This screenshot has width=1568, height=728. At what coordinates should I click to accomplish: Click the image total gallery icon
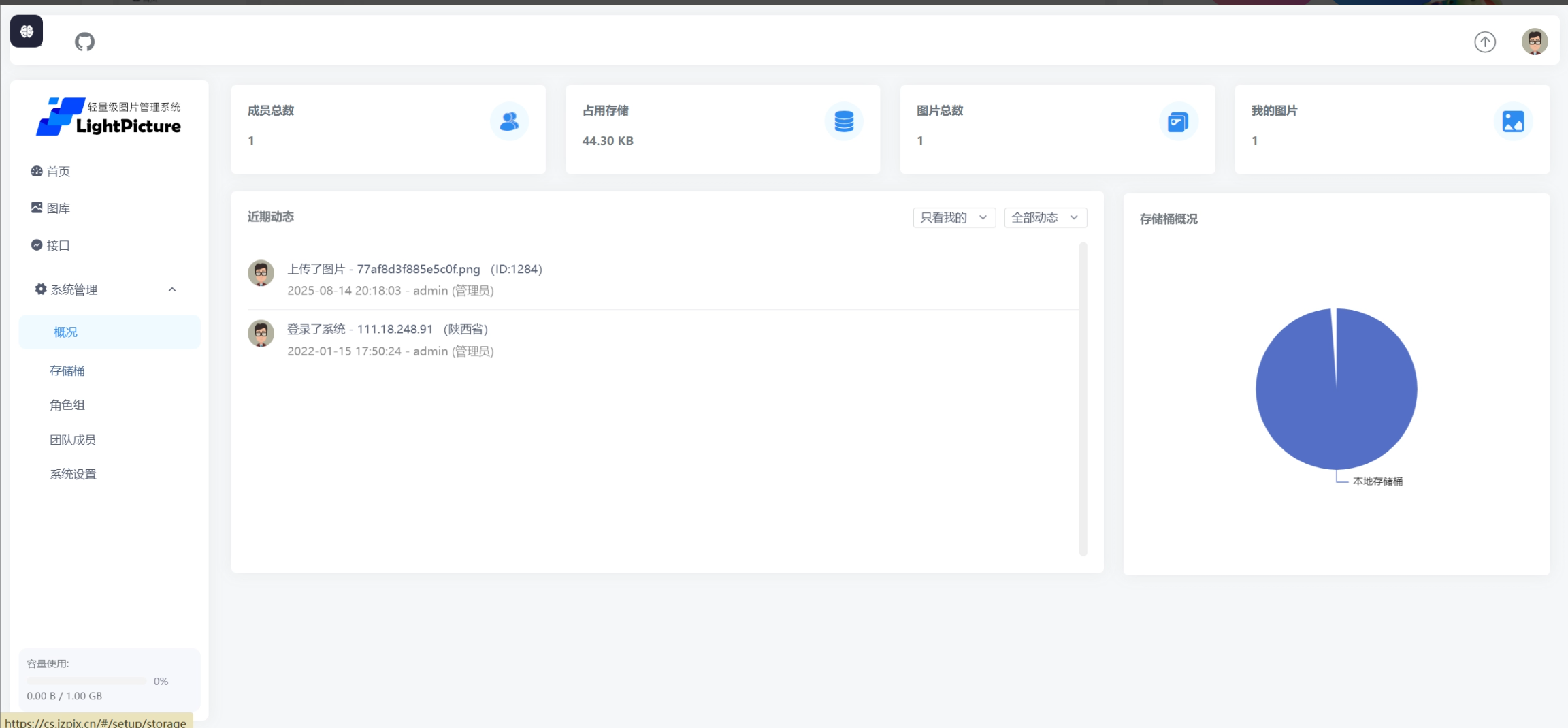[1178, 122]
